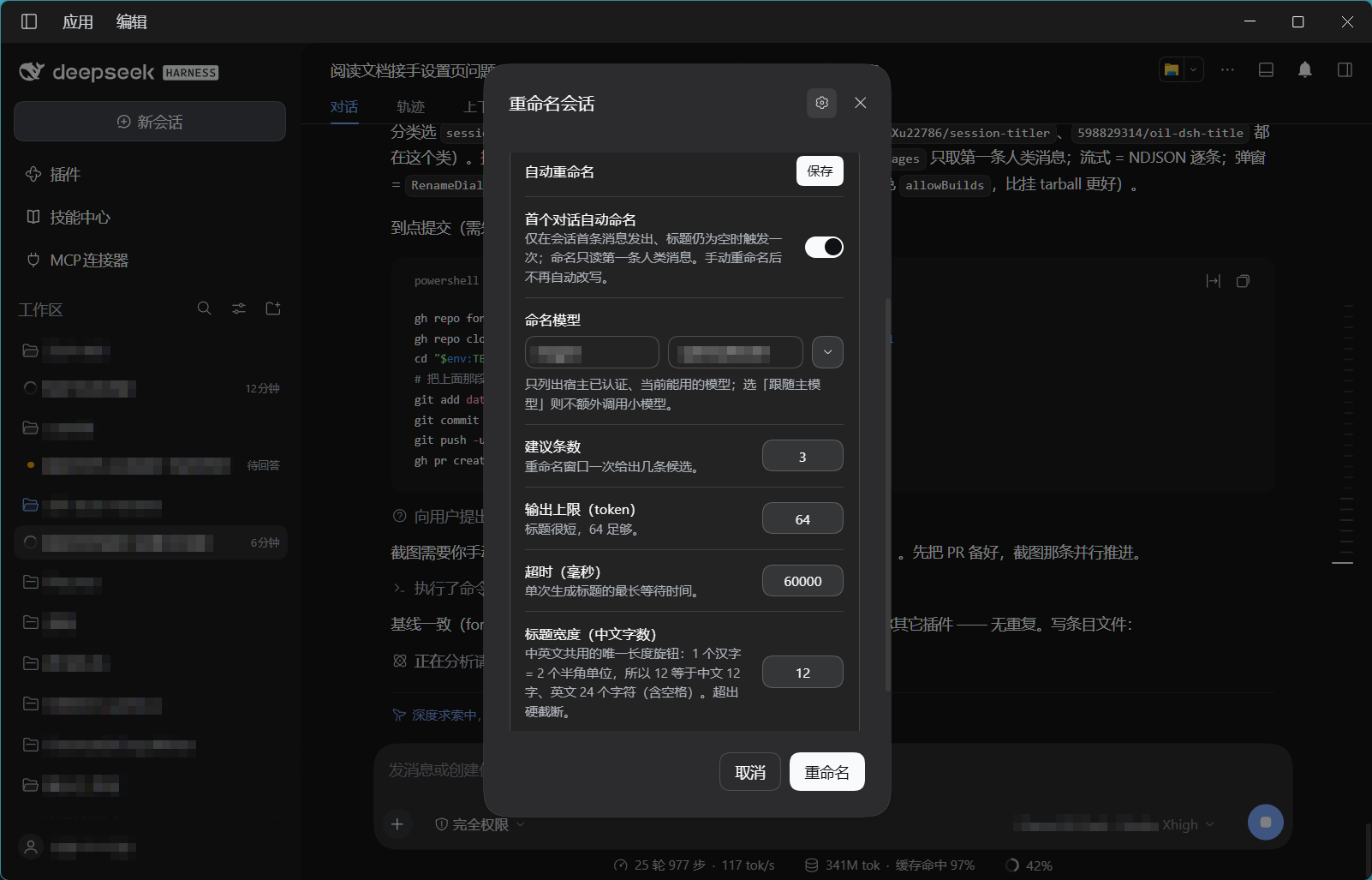
Task: Copy the powershell code block
Action: (x=1243, y=281)
